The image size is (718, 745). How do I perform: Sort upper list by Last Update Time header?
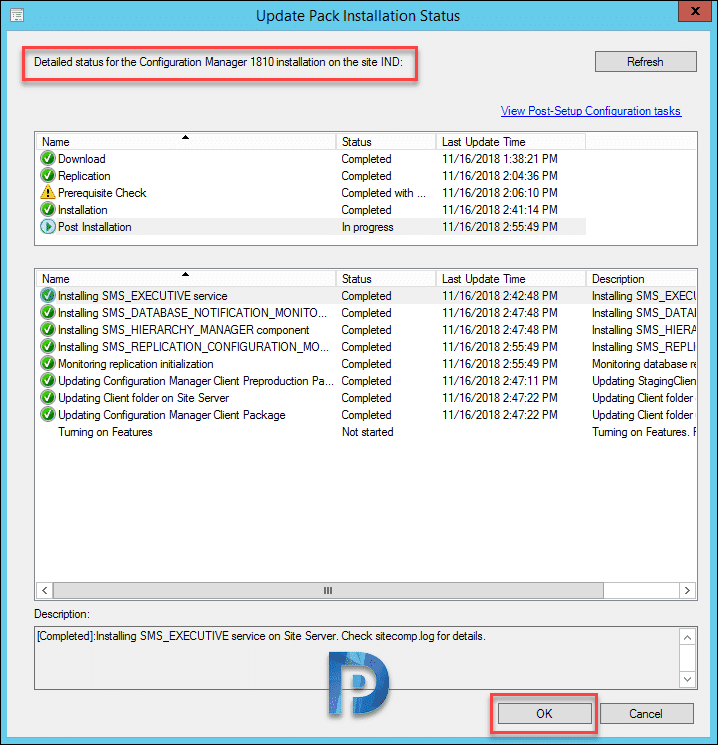tap(511, 142)
